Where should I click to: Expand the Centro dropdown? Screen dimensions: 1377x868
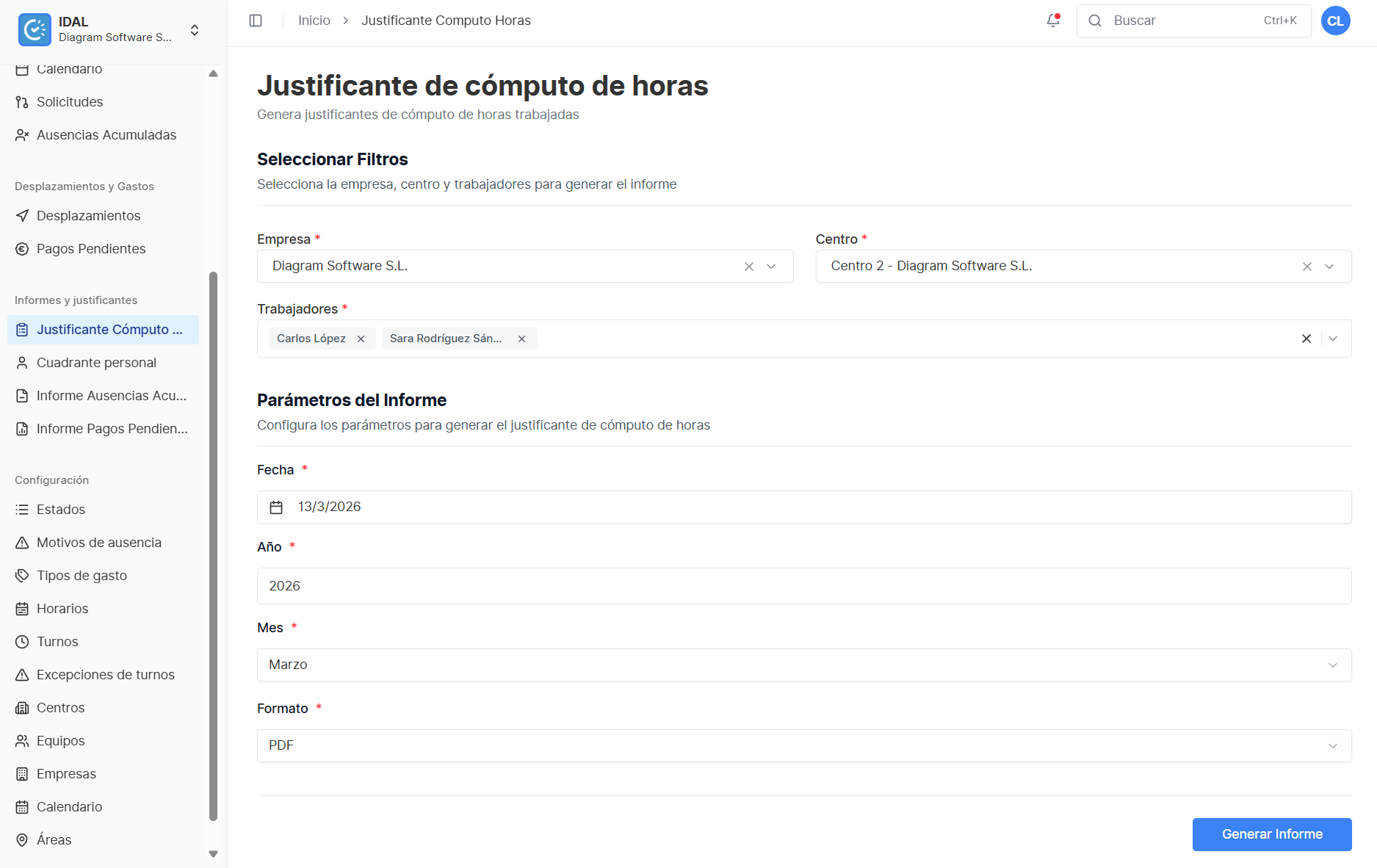[1329, 267]
